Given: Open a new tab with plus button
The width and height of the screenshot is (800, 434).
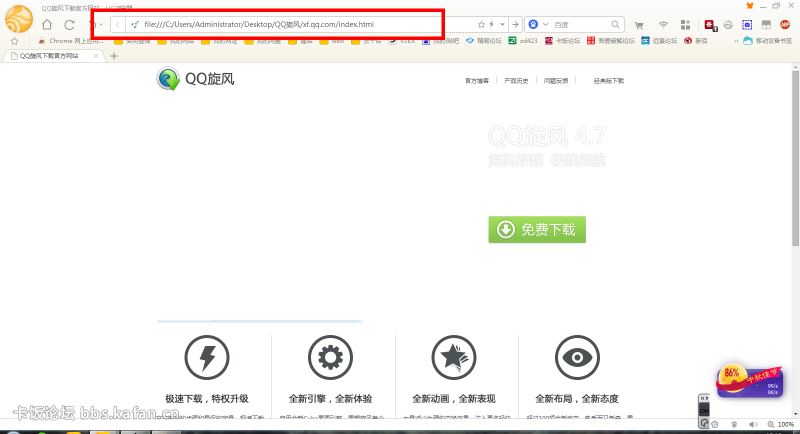Looking at the screenshot, I should click(114, 56).
